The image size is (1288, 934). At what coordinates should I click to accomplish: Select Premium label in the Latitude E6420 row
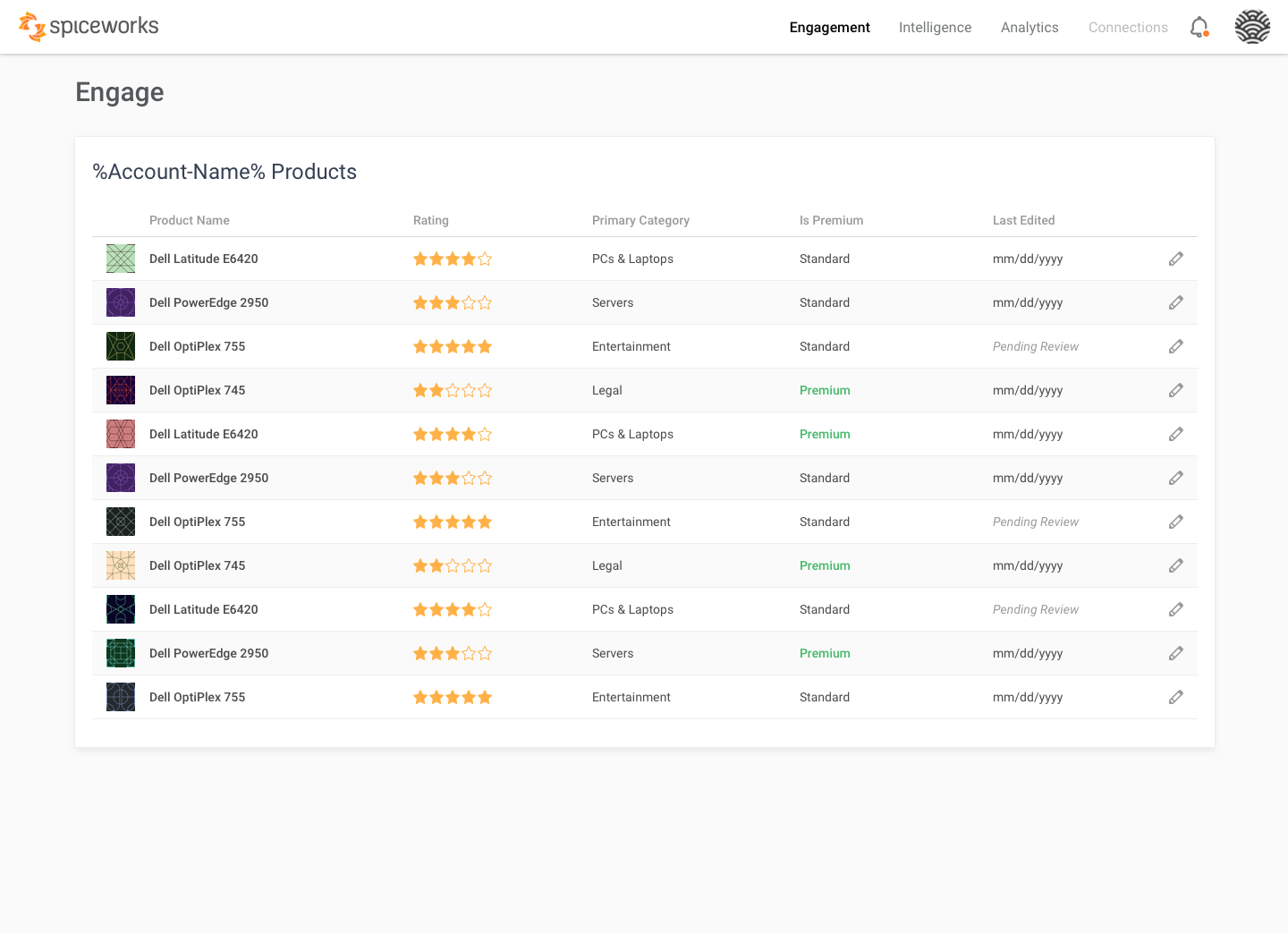point(825,434)
